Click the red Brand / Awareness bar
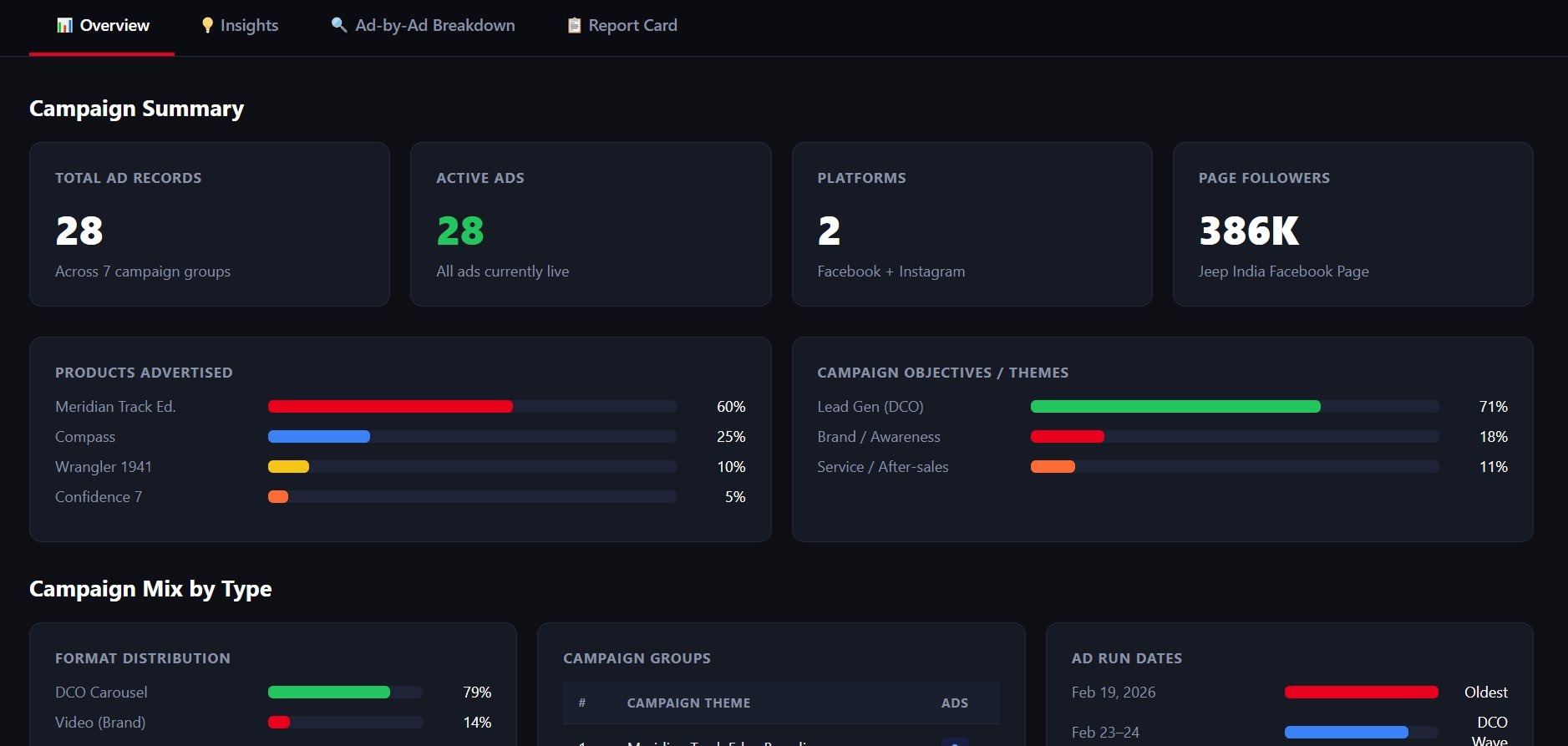 click(x=1068, y=437)
